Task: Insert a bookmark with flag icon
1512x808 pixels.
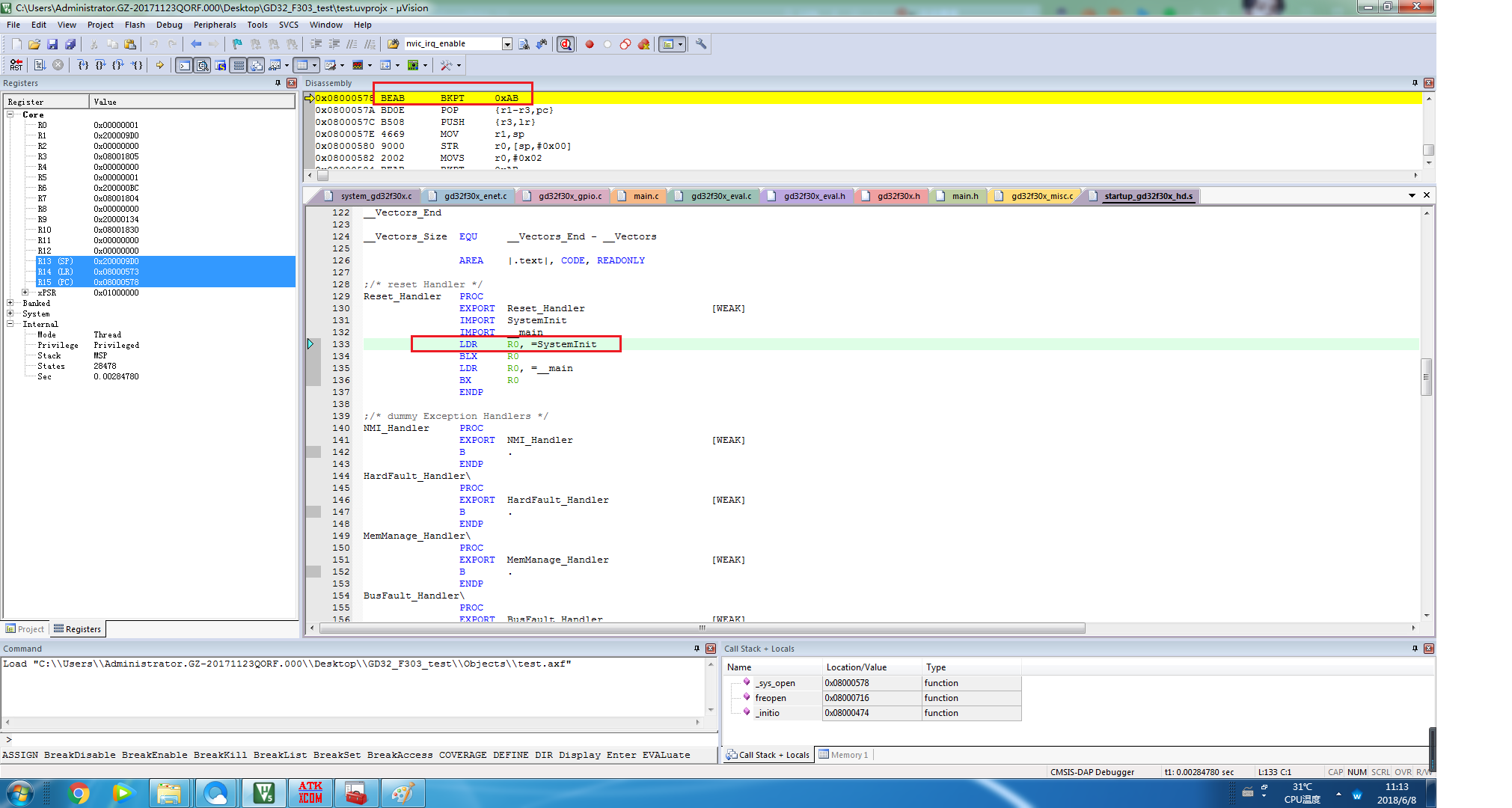Action: [x=237, y=44]
